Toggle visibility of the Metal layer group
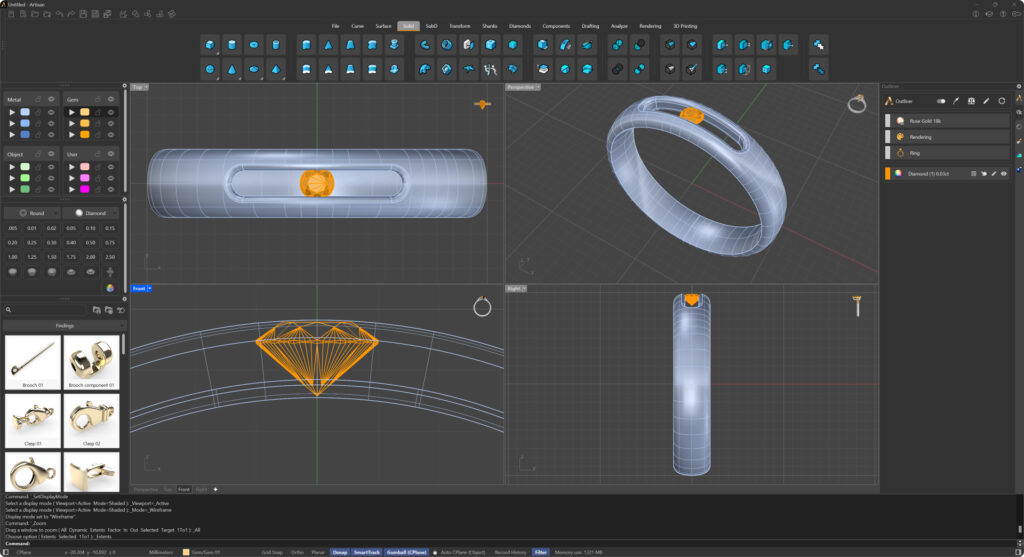Image resolution: width=1024 pixels, height=557 pixels. (51, 100)
